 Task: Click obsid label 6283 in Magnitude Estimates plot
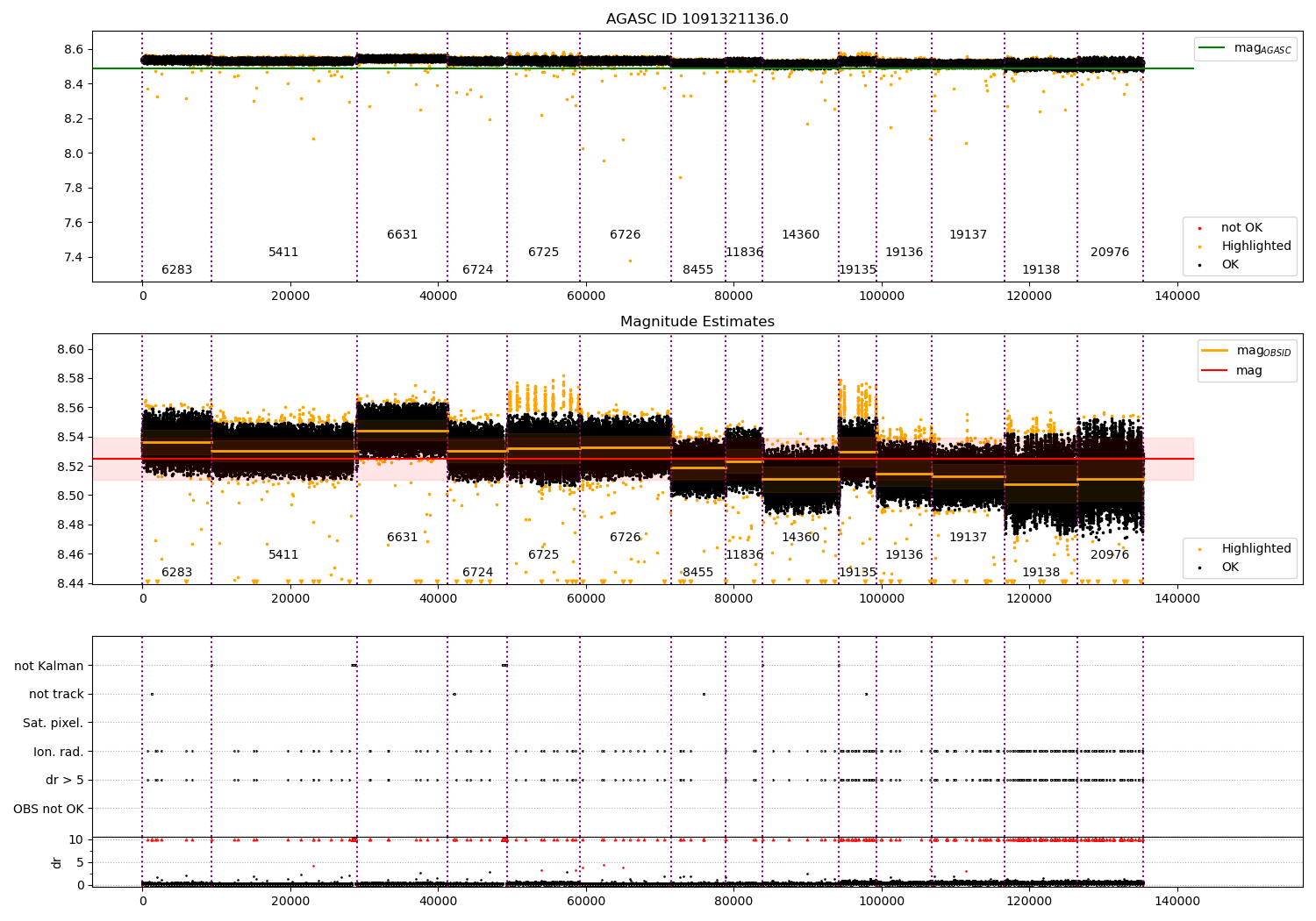pyautogui.click(x=176, y=573)
